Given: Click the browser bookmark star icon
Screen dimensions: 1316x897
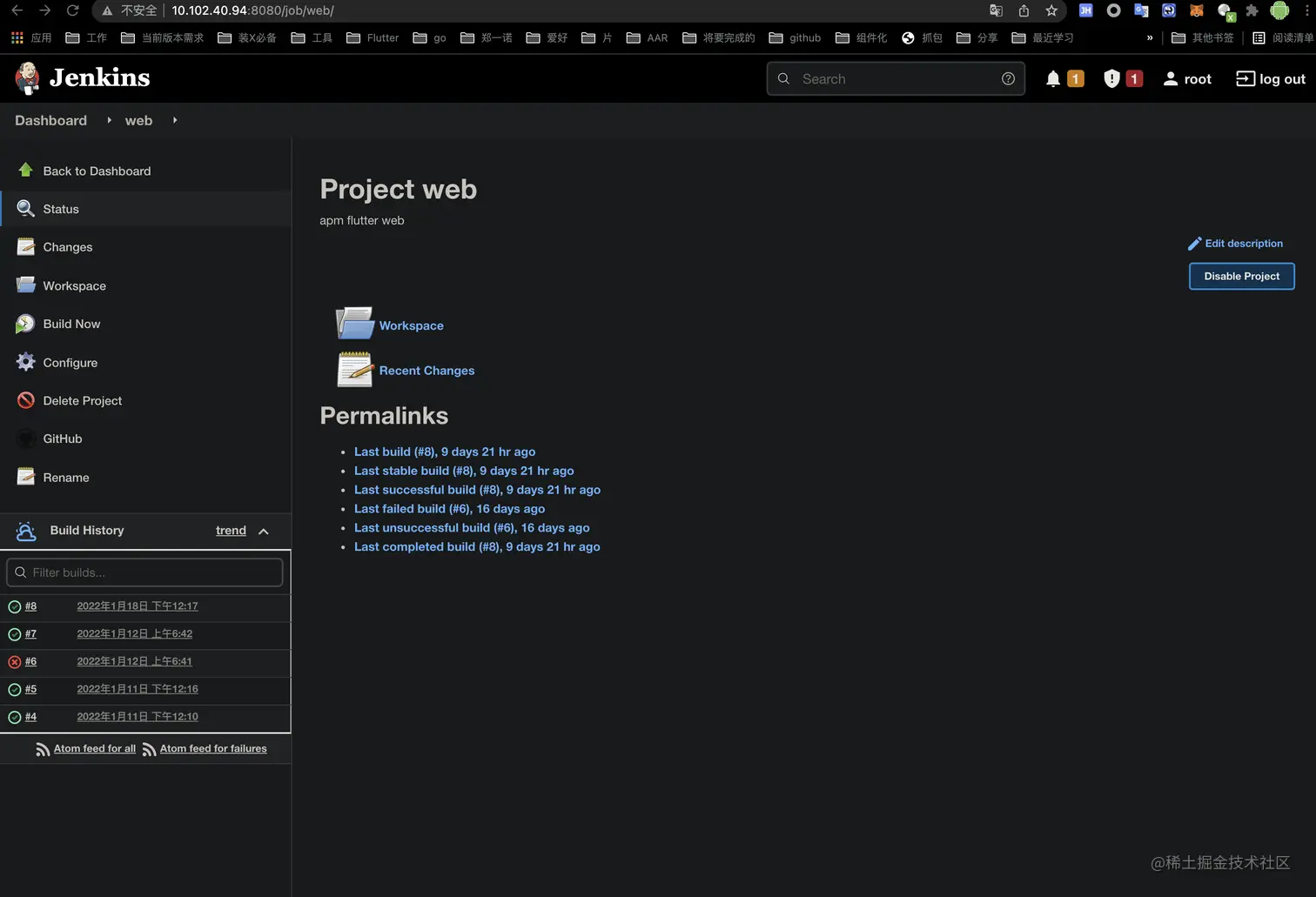Looking at the screenshot, I should pyautogui.click(x=1051, y=10).
